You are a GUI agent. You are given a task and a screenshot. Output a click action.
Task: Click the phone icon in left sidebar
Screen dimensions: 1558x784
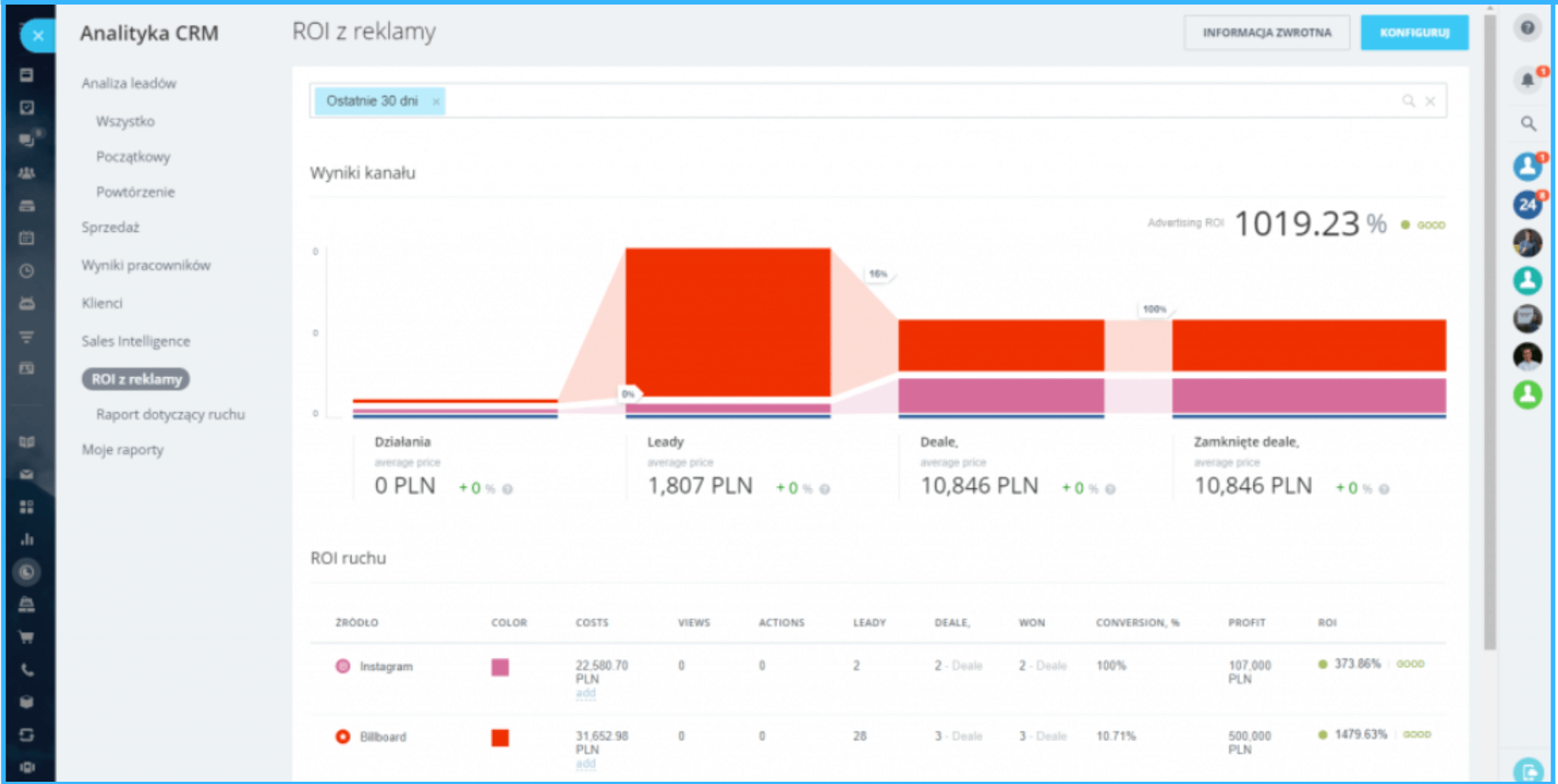[x=27, y=670]
